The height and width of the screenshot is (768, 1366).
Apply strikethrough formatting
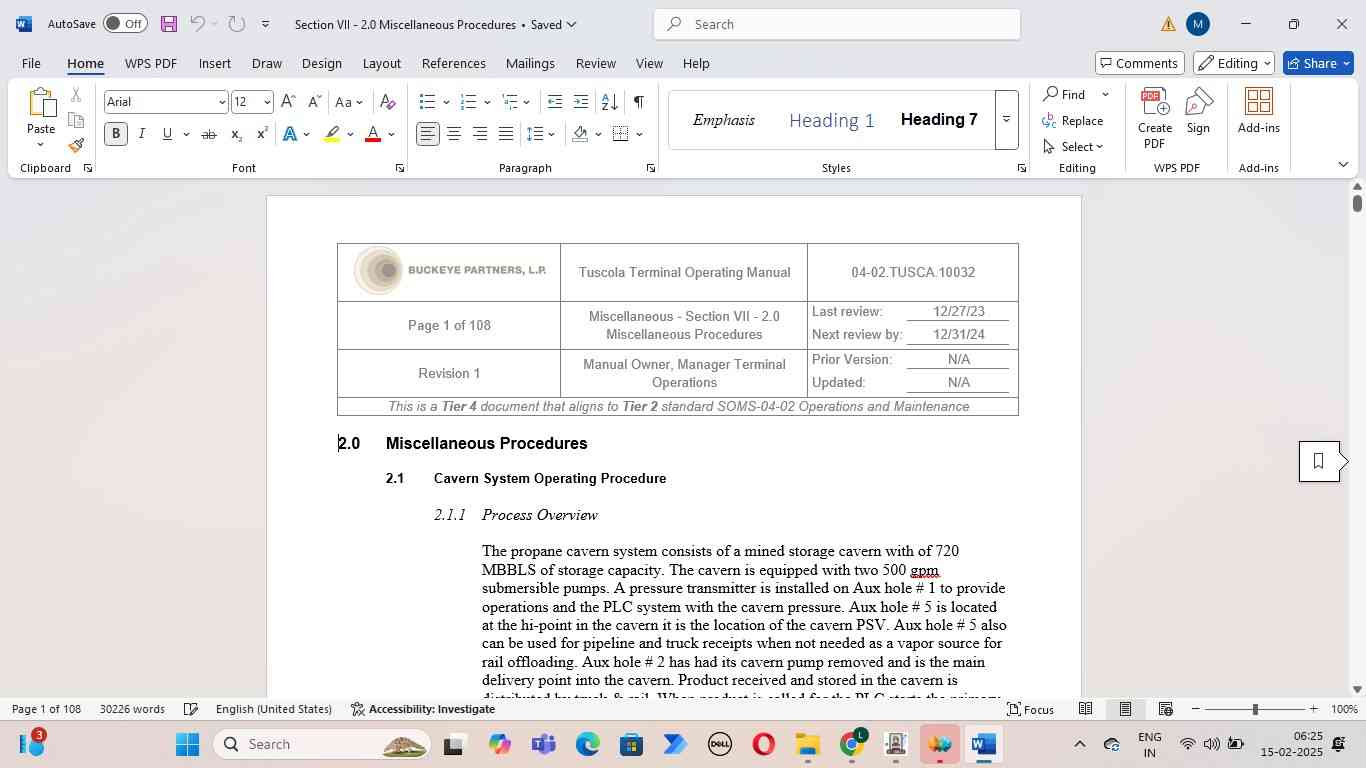tap(208, 134)
